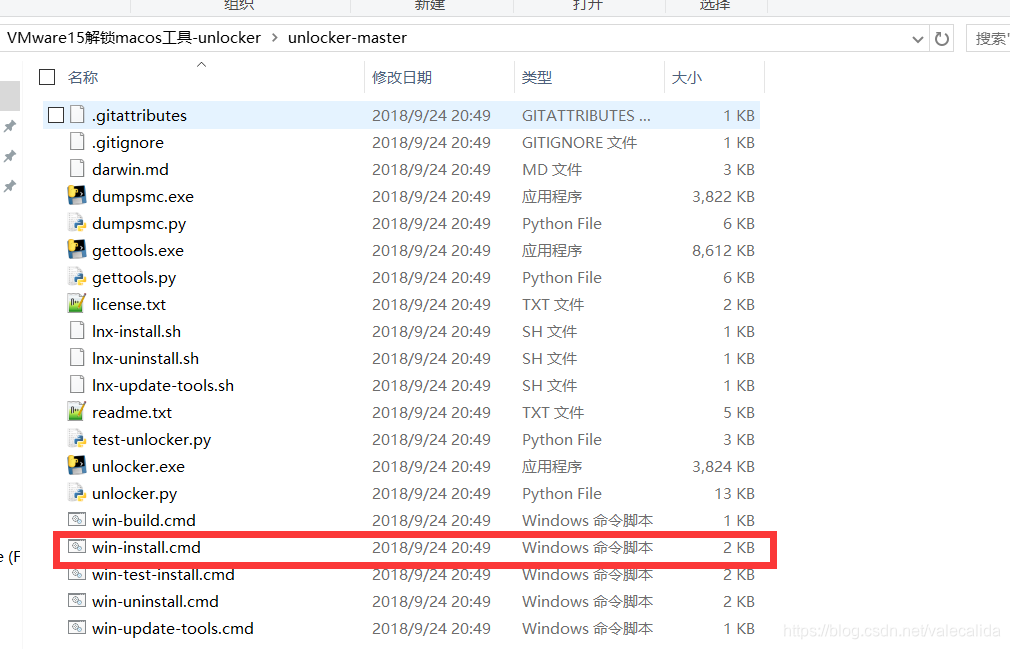The image size is (1010, 649).
Task: Check the box beside .gitattributes
Action: (56, 115)
